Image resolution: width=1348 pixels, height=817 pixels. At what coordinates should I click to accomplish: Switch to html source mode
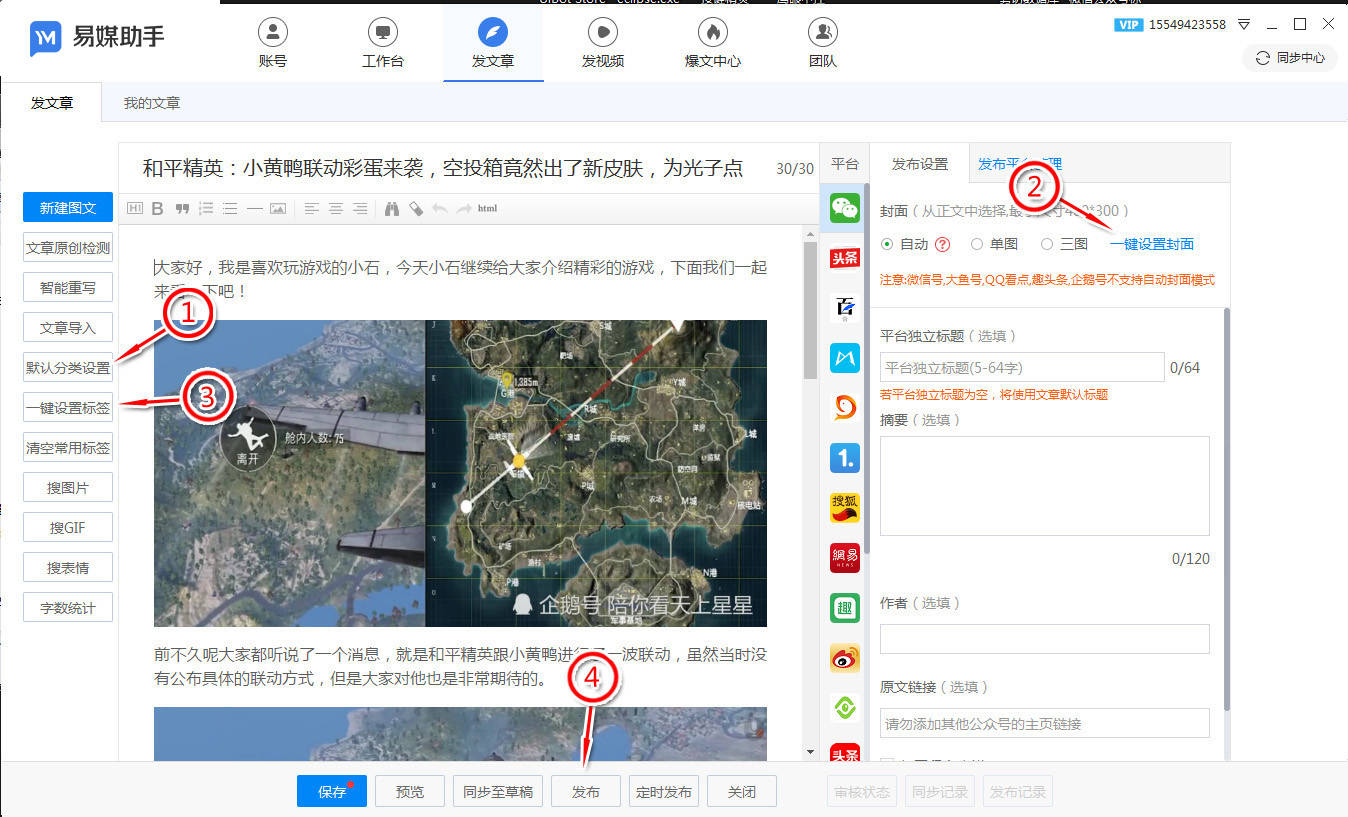click(x=488, y=208)
